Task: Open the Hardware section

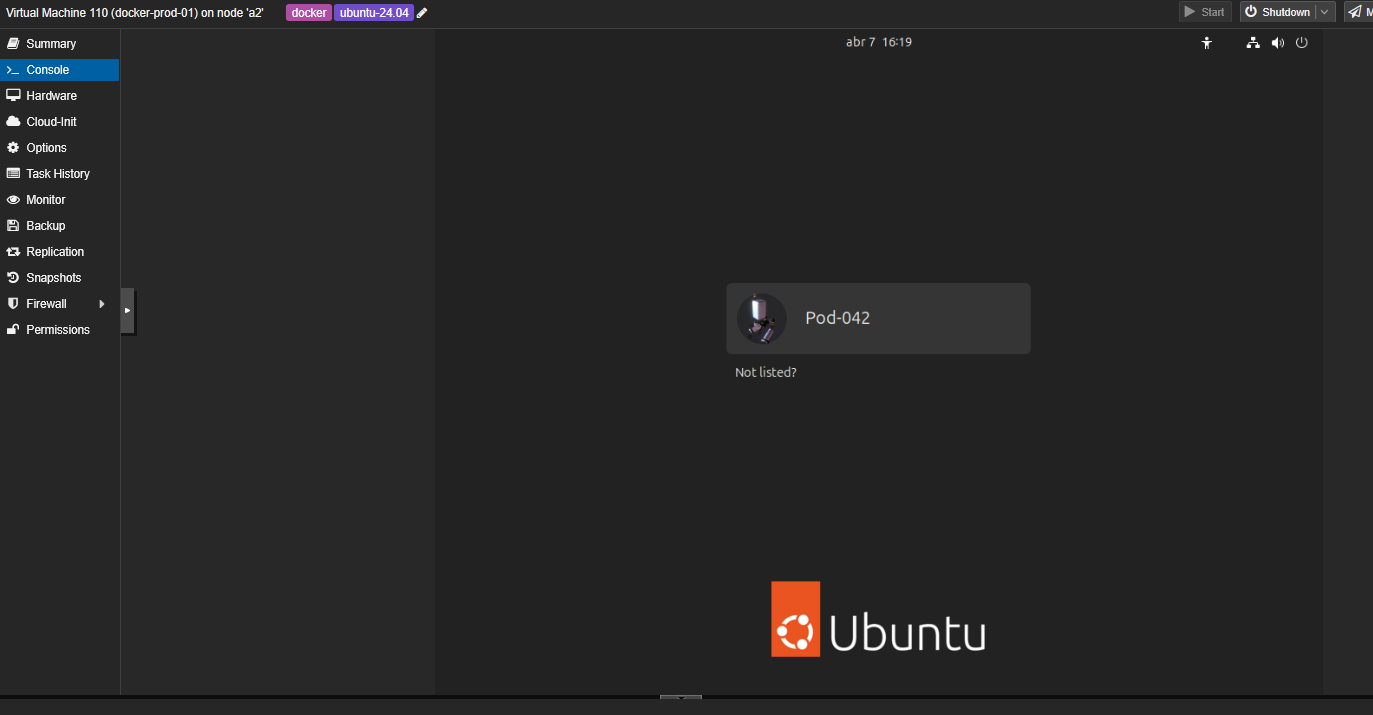Action: [51, 96]
